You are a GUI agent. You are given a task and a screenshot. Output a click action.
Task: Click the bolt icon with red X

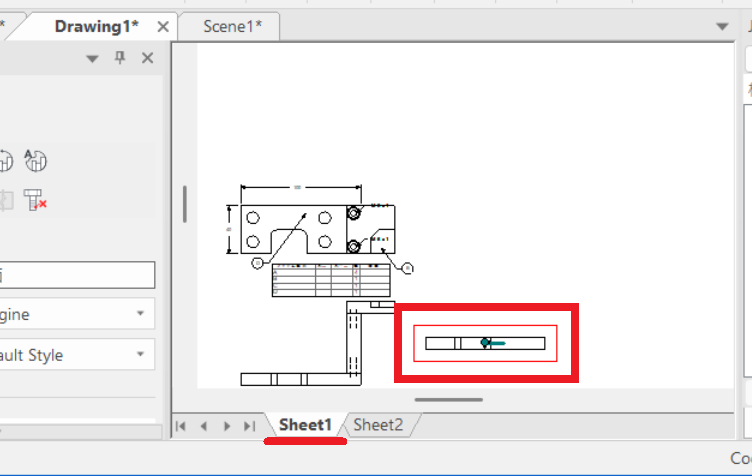[x=36, y=201]
